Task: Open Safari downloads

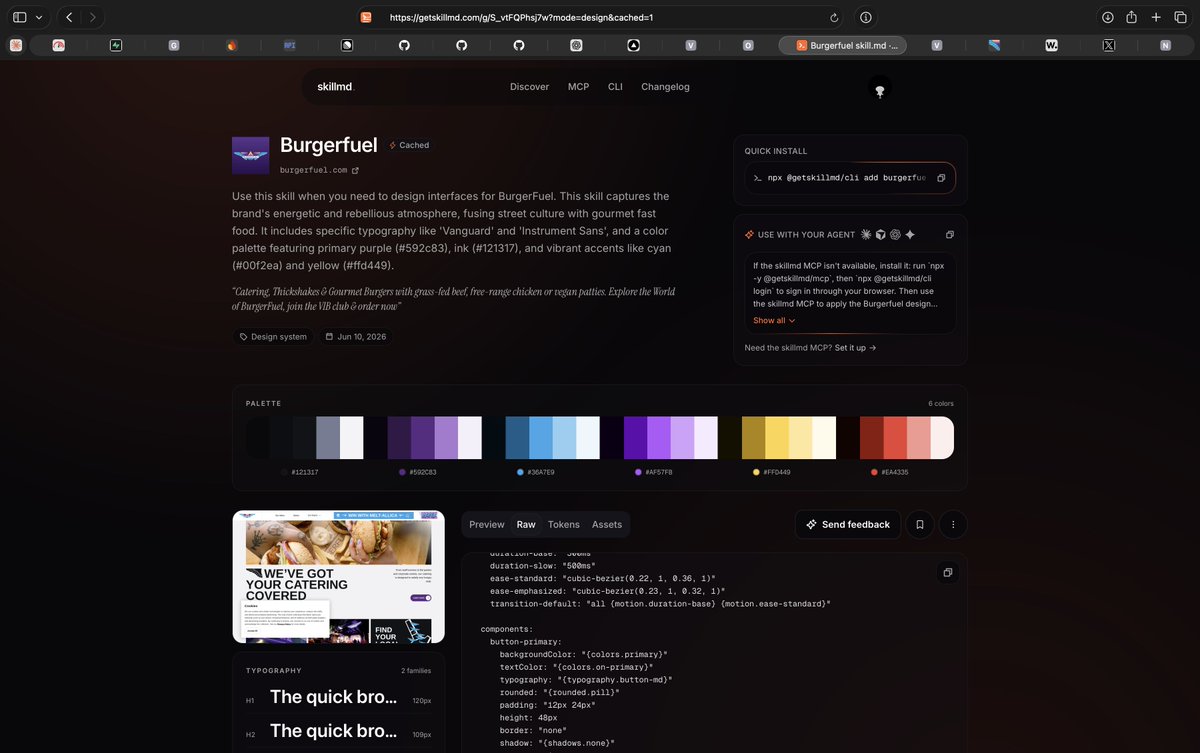Action: [x=1108, y=17]
